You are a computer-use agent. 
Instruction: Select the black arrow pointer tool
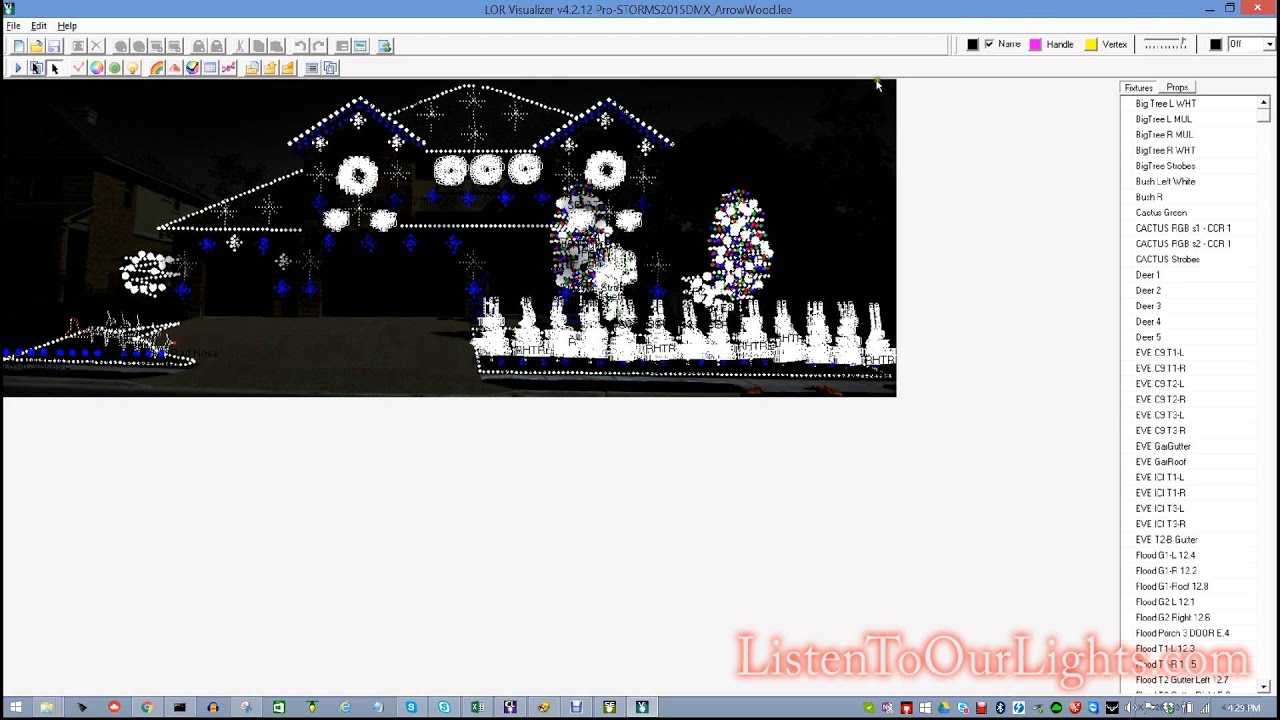[55, 68]
